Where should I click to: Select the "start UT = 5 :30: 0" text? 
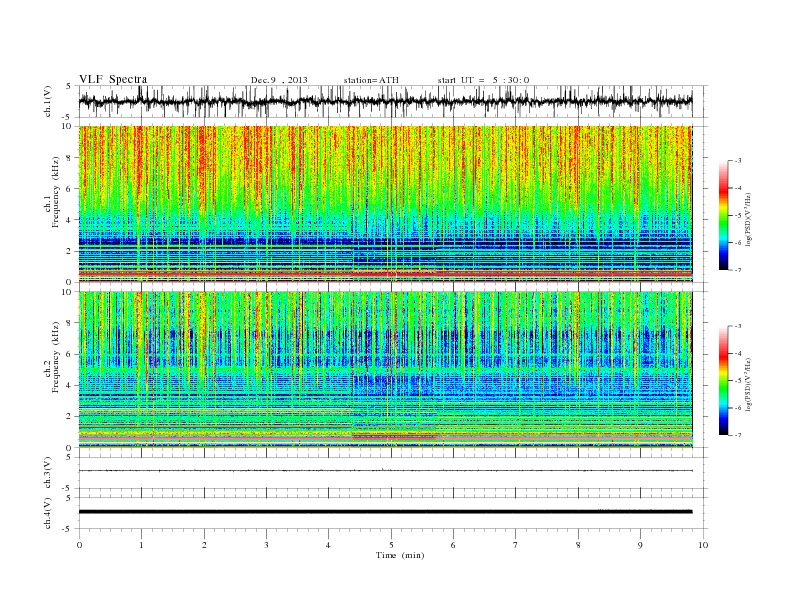(x=483, y=80)
